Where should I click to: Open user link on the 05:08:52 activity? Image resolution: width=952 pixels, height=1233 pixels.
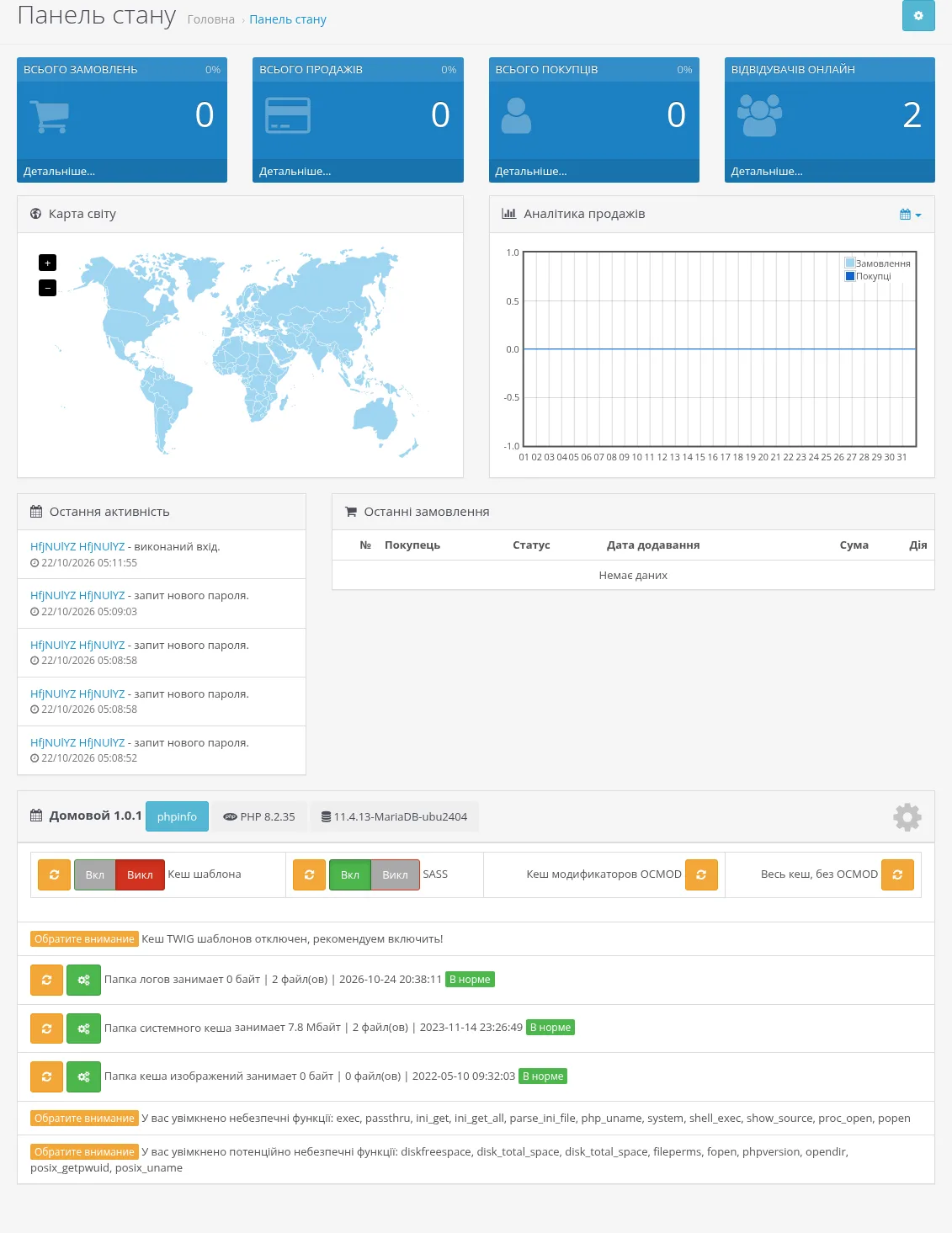pos(77,742)
